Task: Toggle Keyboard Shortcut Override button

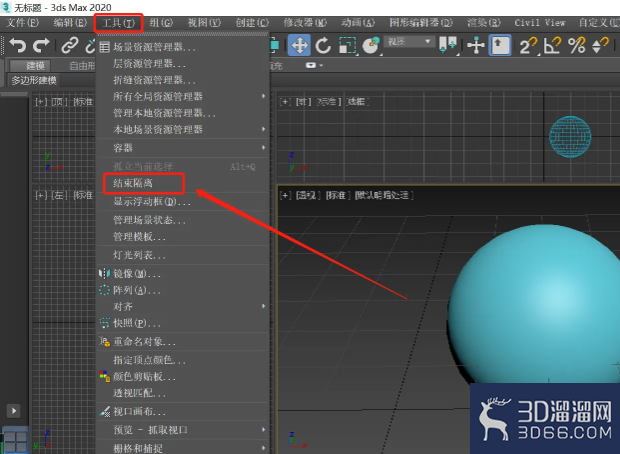Action: pos(500,45)
